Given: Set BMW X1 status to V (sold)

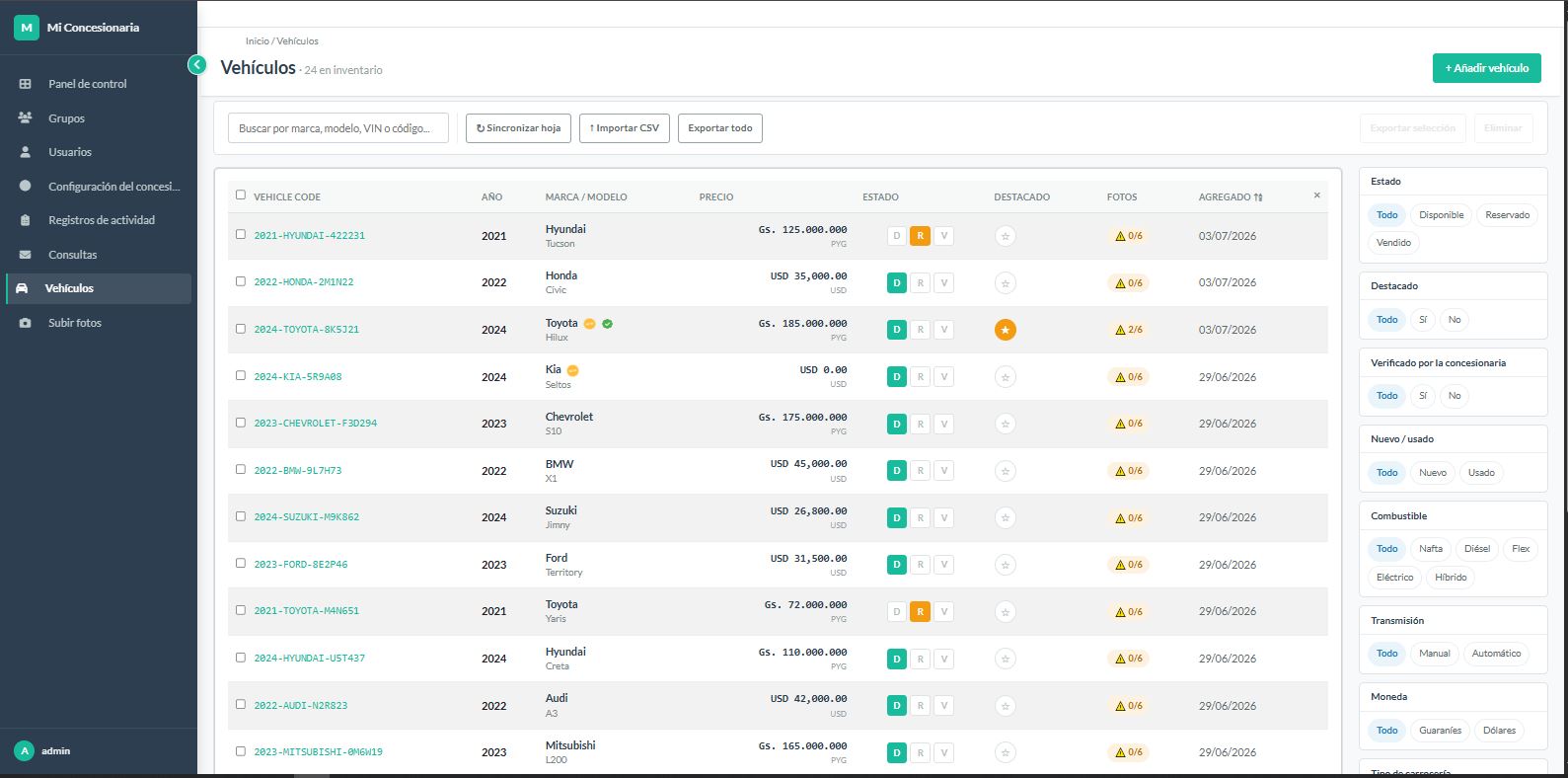Looking at the screenshot, I should click(943, 471).
